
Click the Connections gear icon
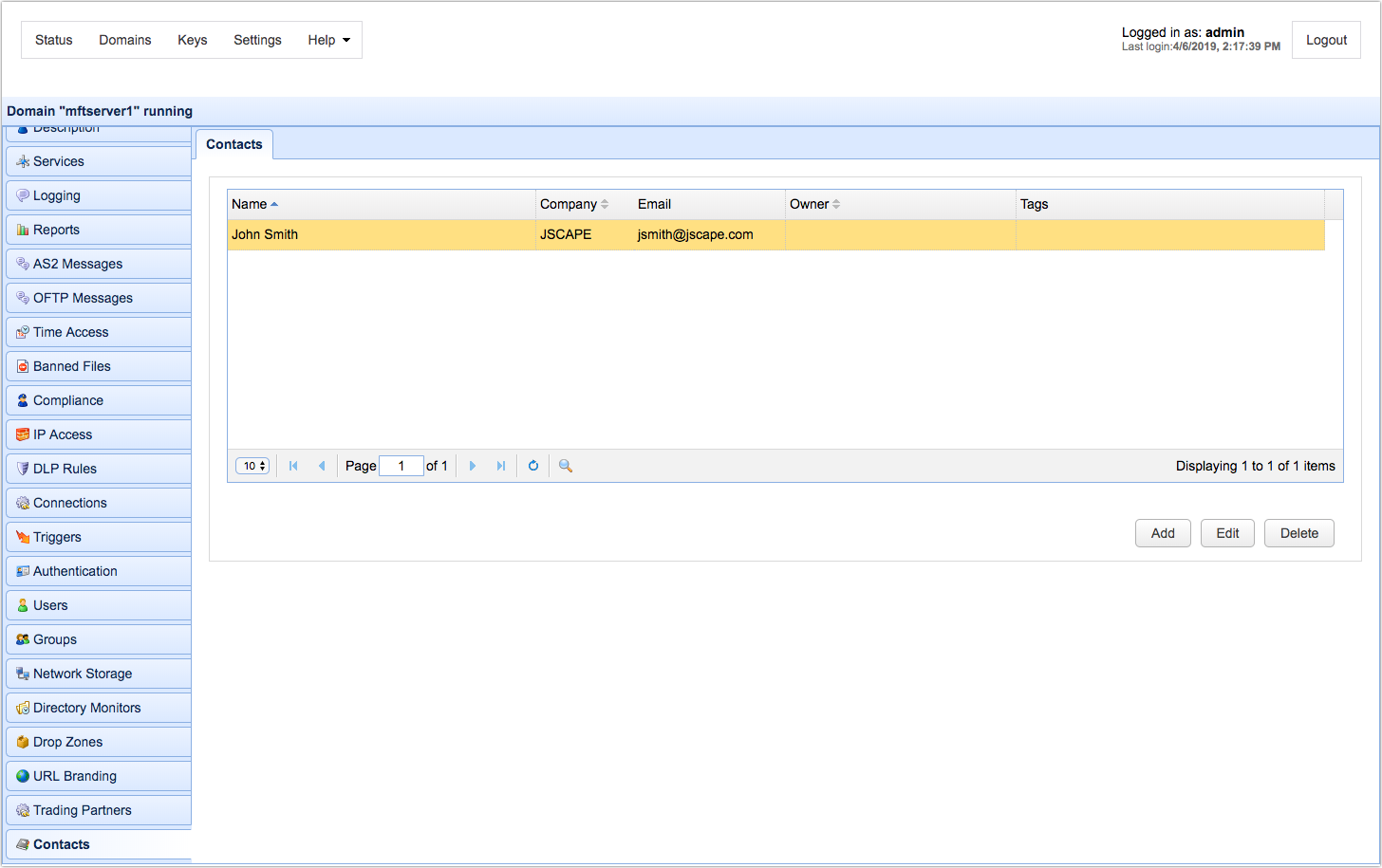point(23,503)
